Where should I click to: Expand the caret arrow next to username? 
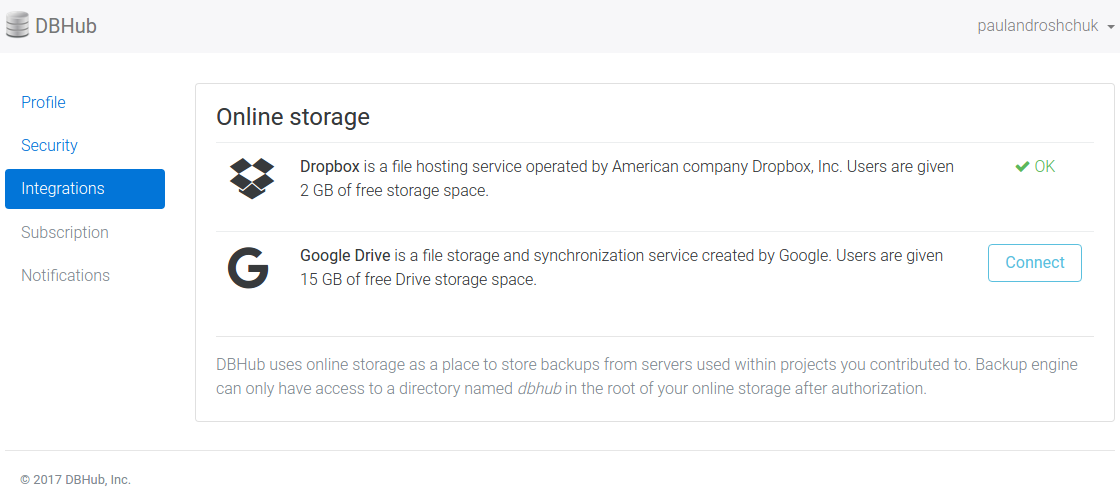[x=1111, y=27]
